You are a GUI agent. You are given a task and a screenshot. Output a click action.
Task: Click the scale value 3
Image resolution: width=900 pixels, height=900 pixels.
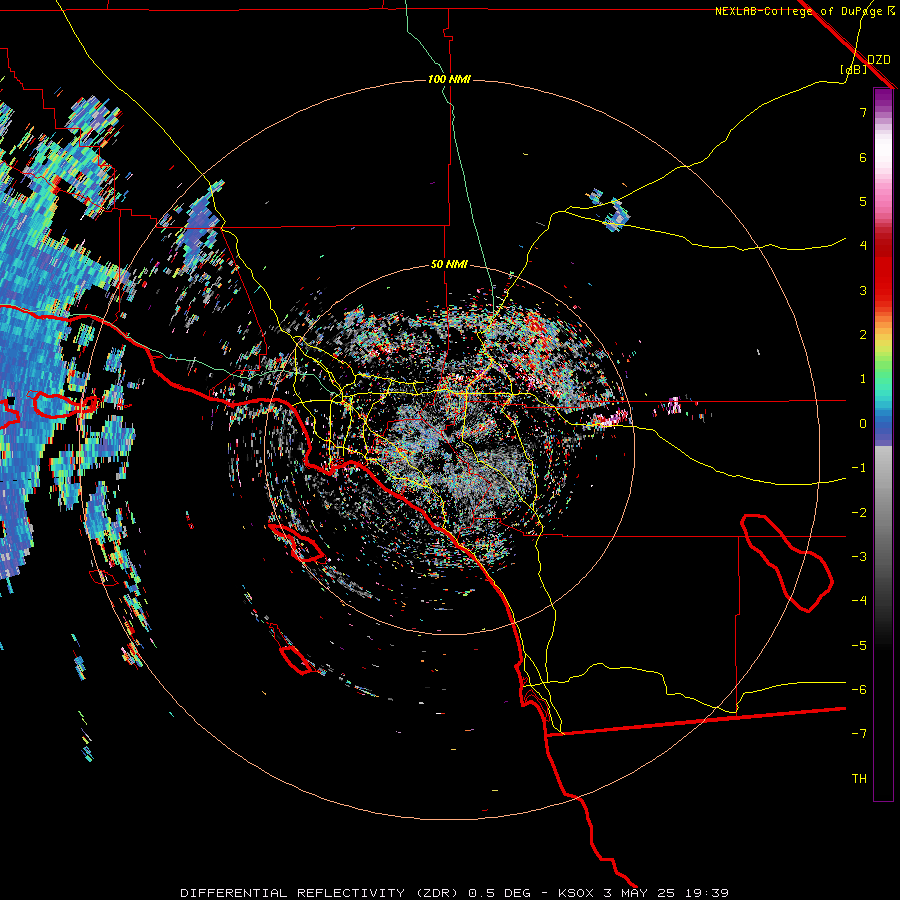[863, 290]
